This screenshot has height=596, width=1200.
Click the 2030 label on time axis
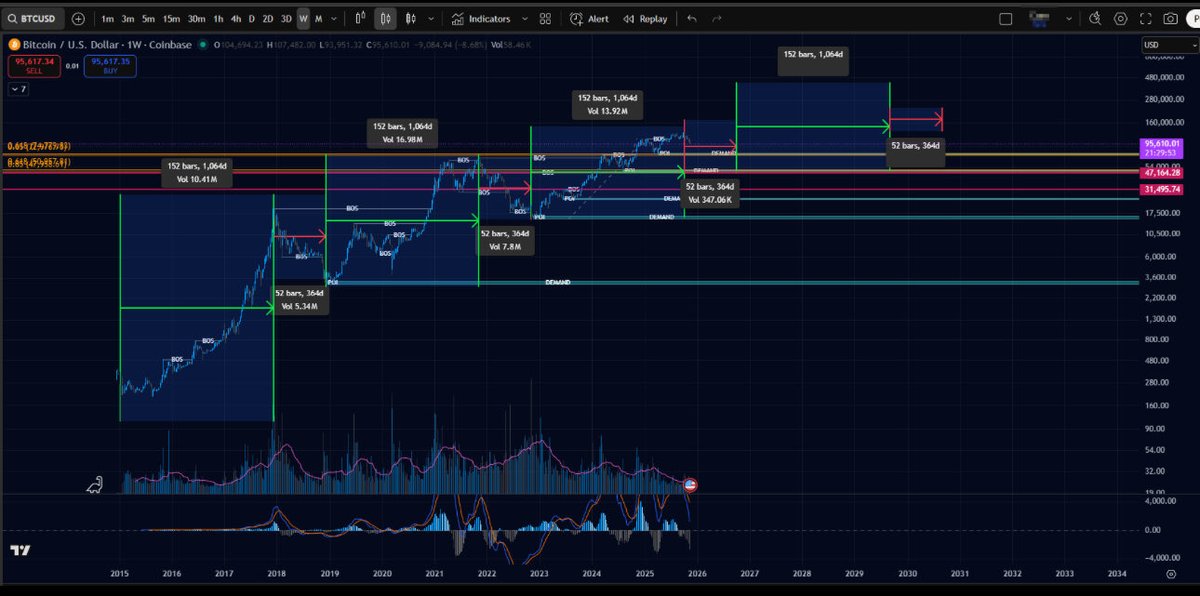[907, 574]
